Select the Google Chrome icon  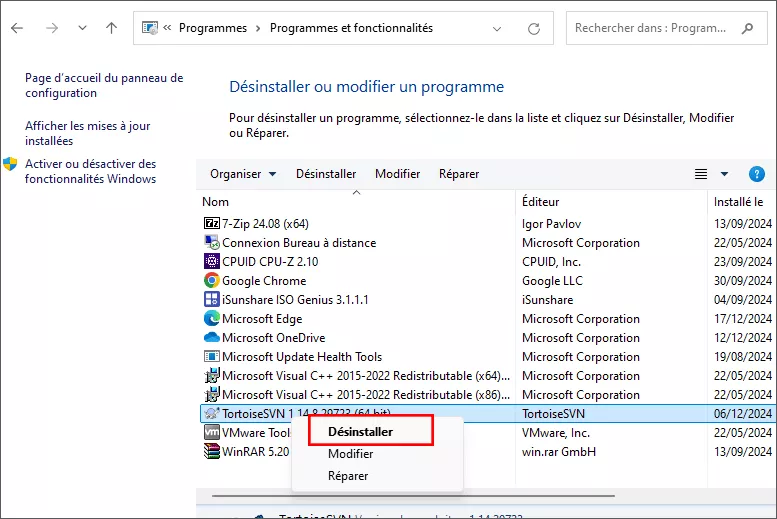coord(212,281)
